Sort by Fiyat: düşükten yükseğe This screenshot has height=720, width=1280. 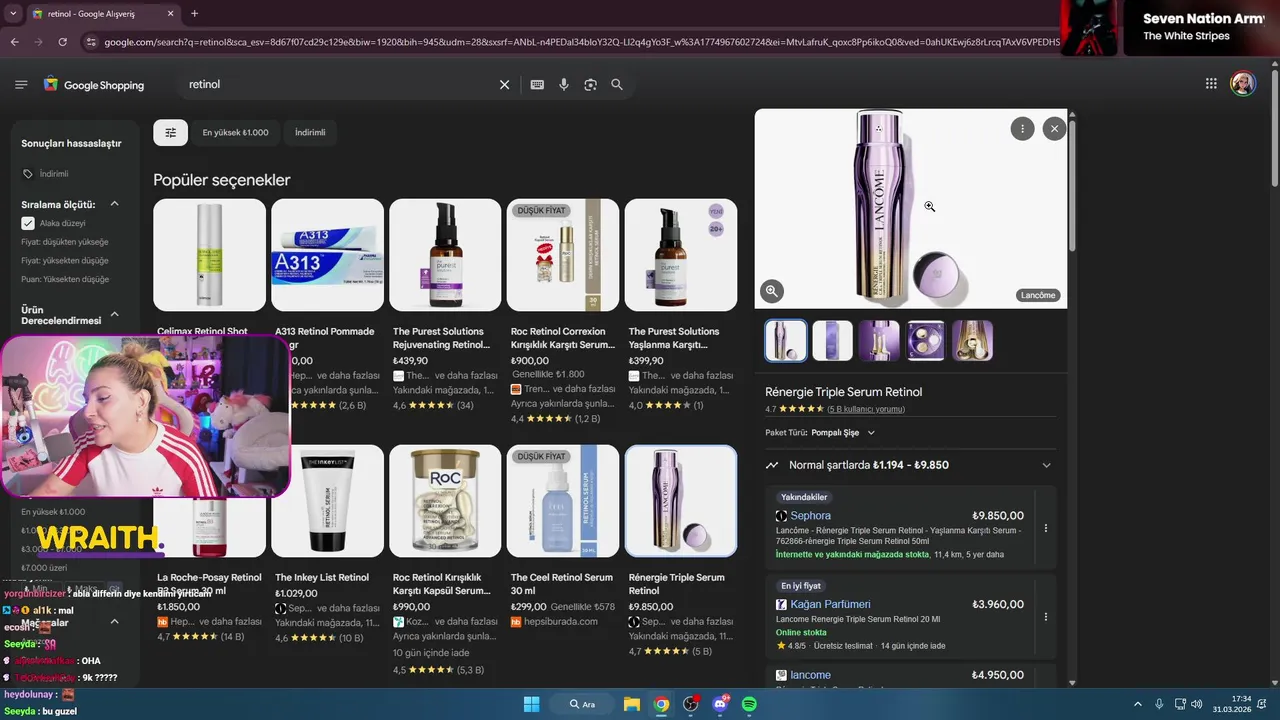(x=65, y=242)
